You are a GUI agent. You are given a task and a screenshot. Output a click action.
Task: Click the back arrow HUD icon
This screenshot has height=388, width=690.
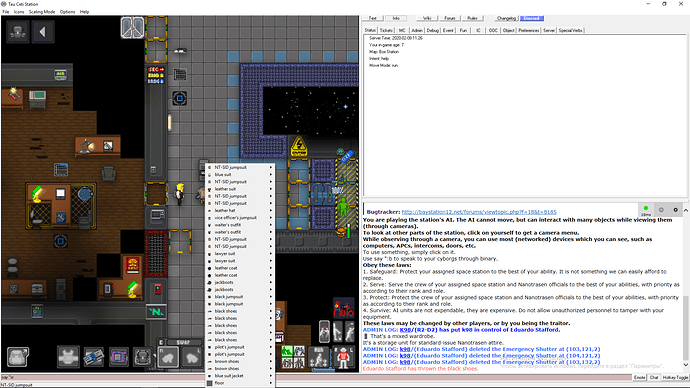[x=43, y=32]
